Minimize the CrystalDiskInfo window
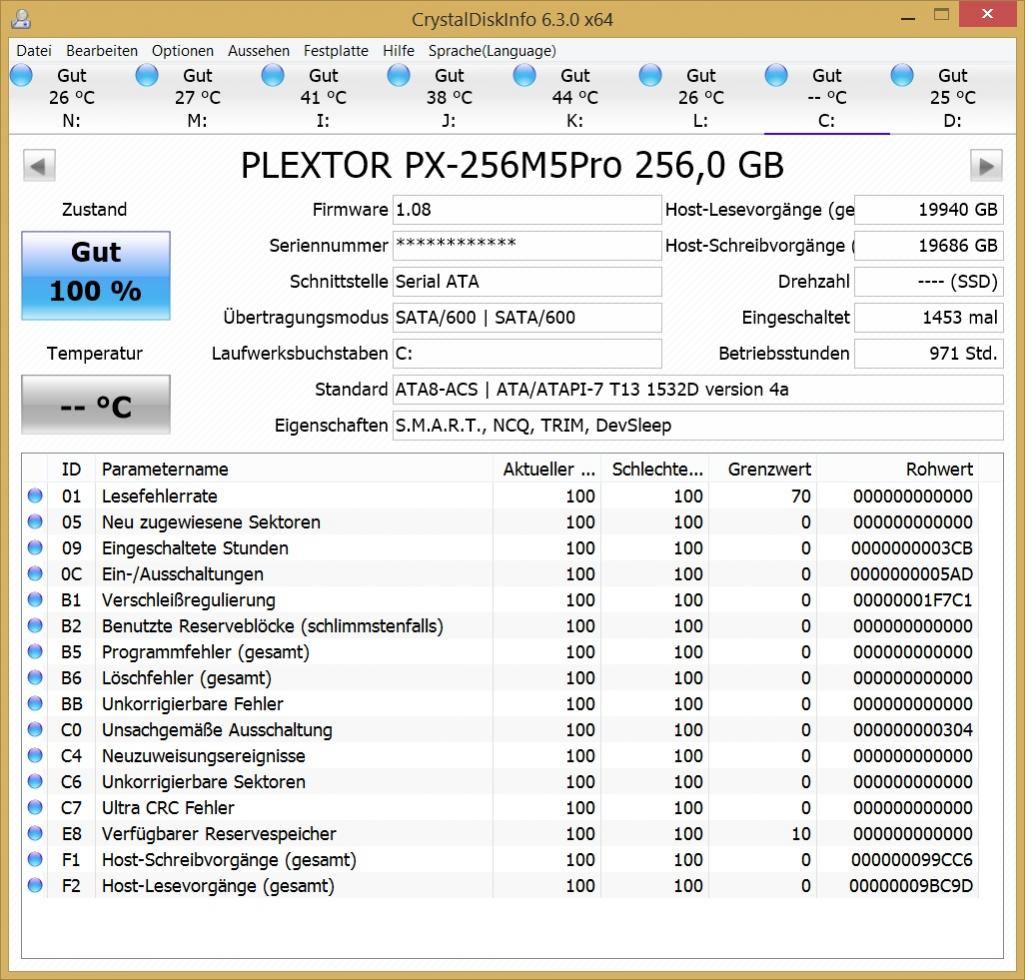Viewport: 1025px width, 980px height. tap(907, 16)
